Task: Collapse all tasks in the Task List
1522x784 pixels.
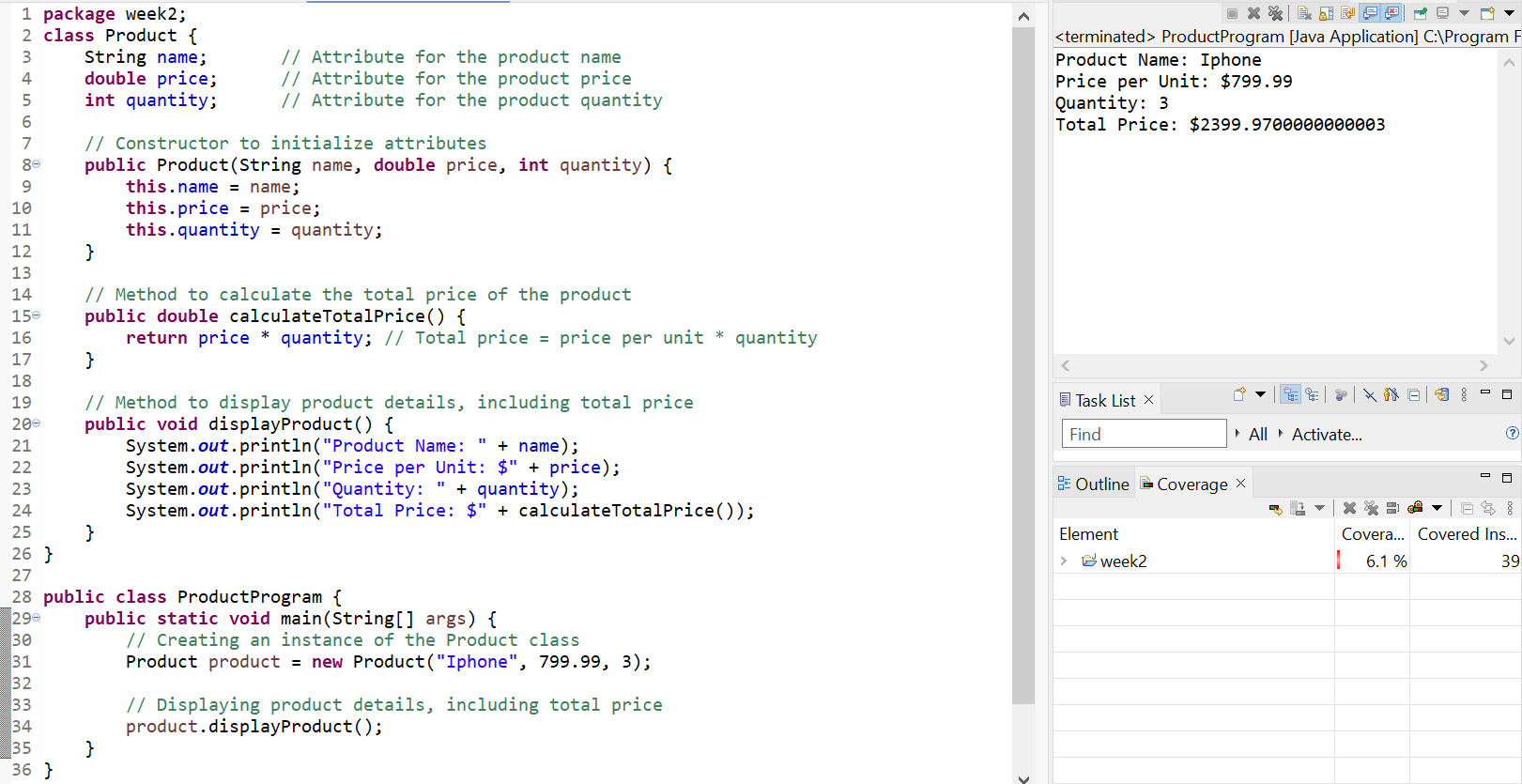Action: [1414, 394]
